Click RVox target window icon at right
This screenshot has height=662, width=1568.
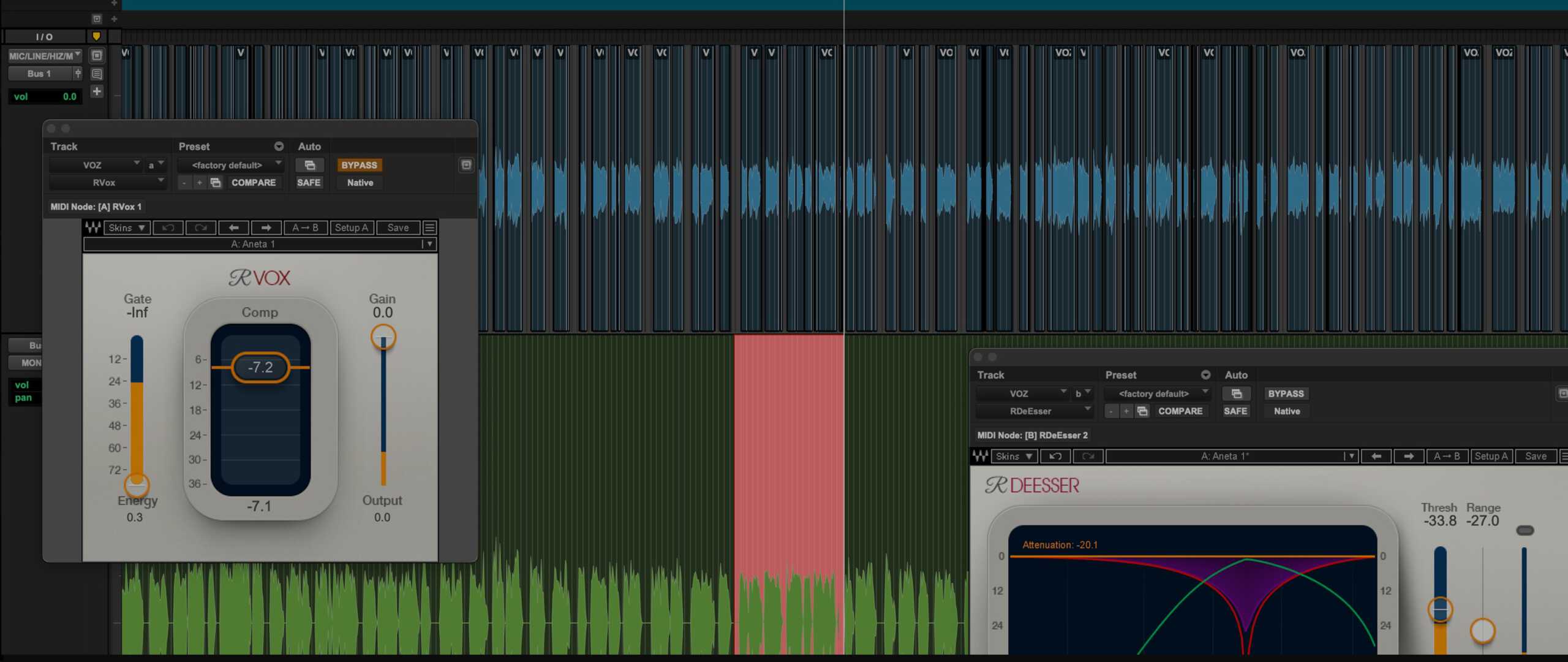466,165
